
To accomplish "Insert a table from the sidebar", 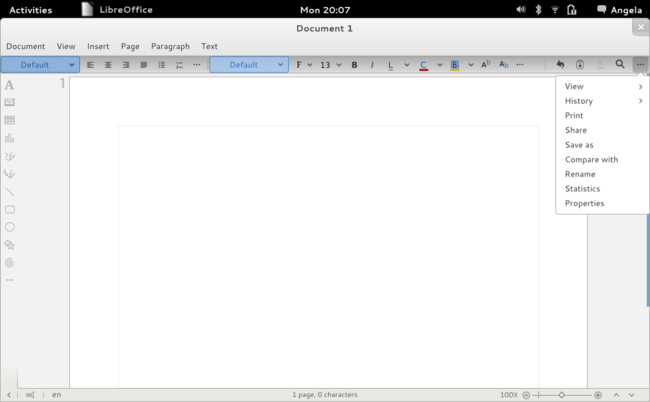I will tap(9, 120).
